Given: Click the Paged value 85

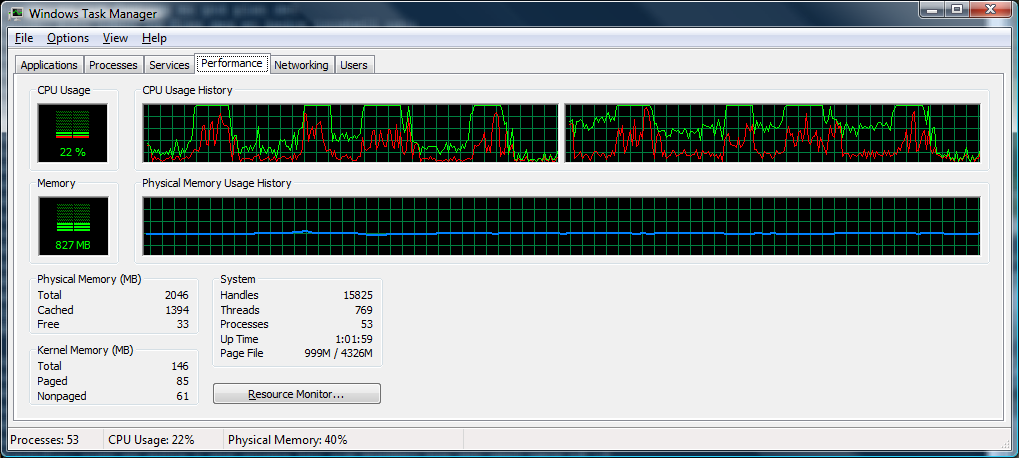Looking at the screenshot, I should [x=182, y=381].
